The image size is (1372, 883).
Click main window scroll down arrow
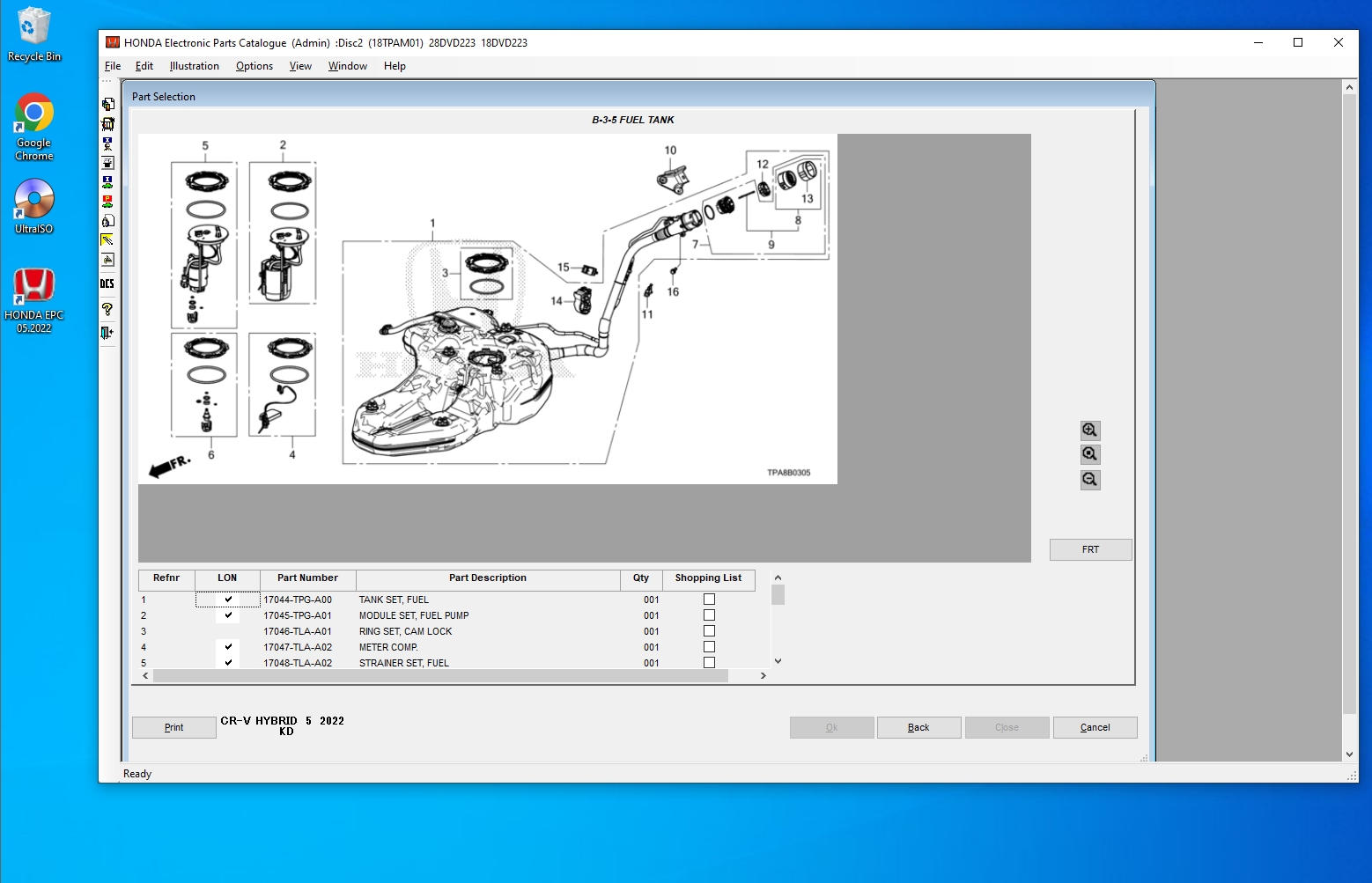[1349, 754]
